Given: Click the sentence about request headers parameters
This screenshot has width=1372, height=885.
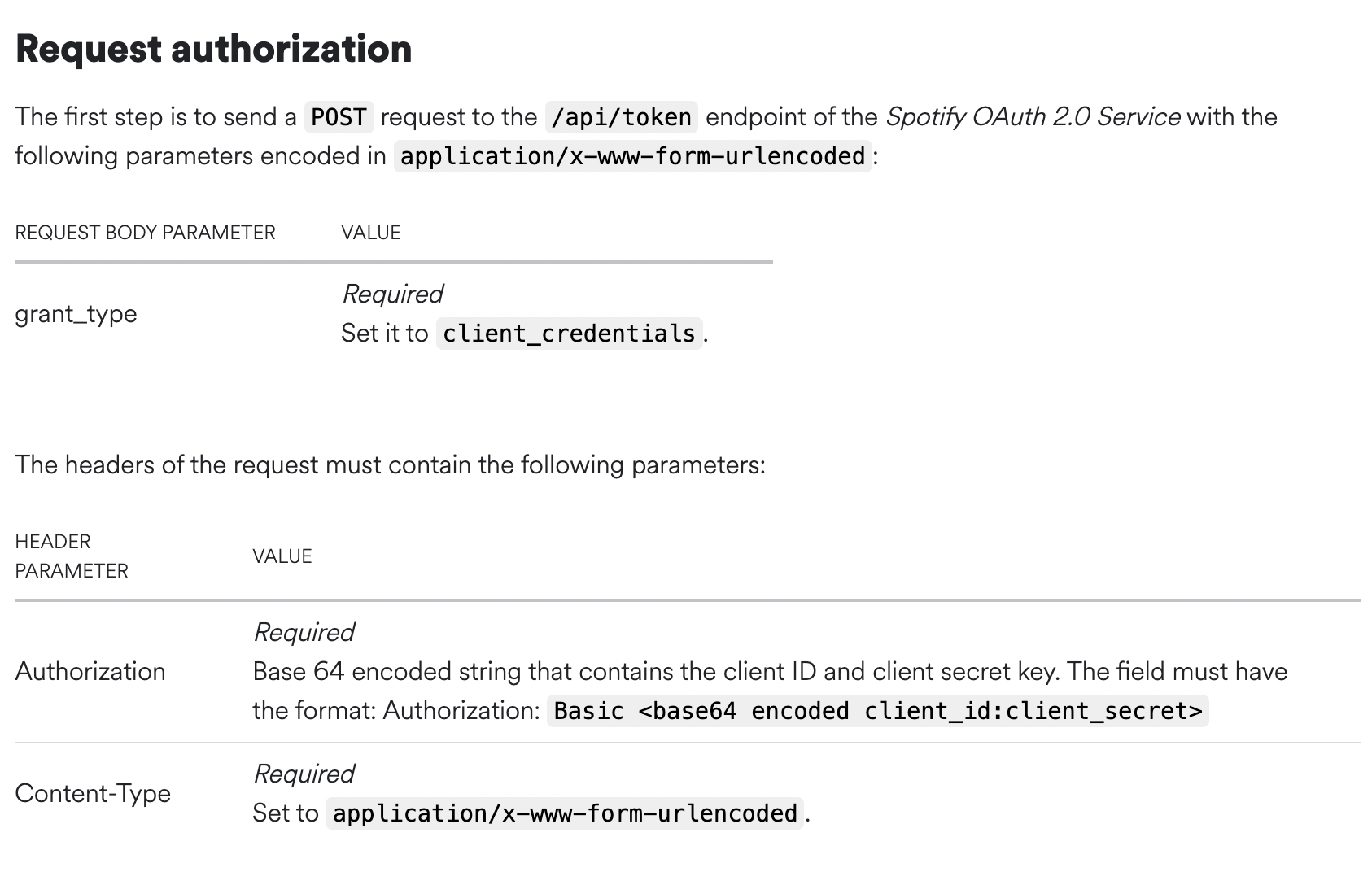Looking at the screenshot, I should 391,465.
